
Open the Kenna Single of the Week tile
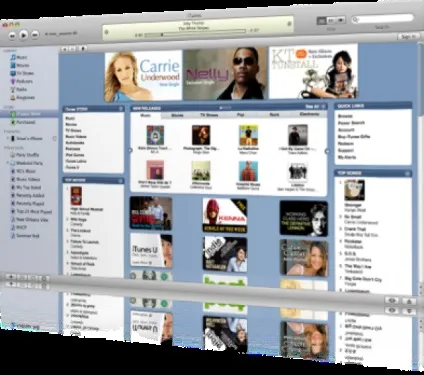(x=225, y=215)
